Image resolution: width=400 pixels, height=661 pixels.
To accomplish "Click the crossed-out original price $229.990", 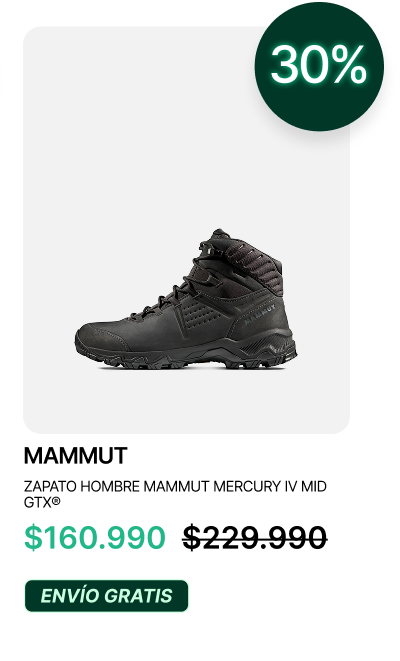I will pos(255,537).
